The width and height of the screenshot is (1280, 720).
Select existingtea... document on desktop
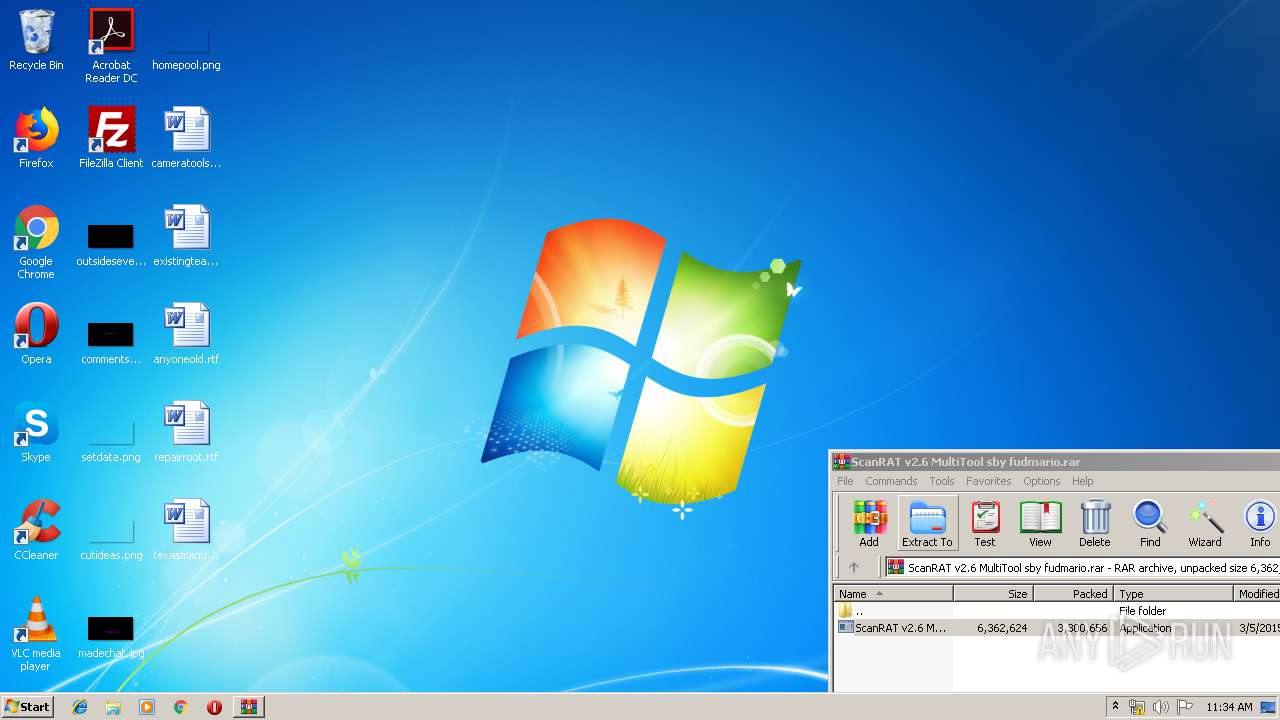(186, 236)
